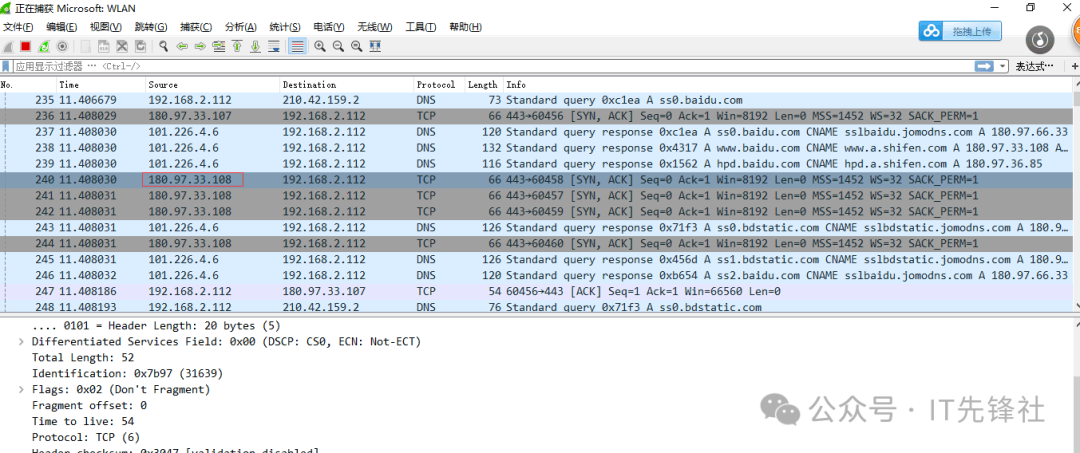Expand the Differentiated Services Field
The image size is (1080, 453).
(x=22, y=342)
